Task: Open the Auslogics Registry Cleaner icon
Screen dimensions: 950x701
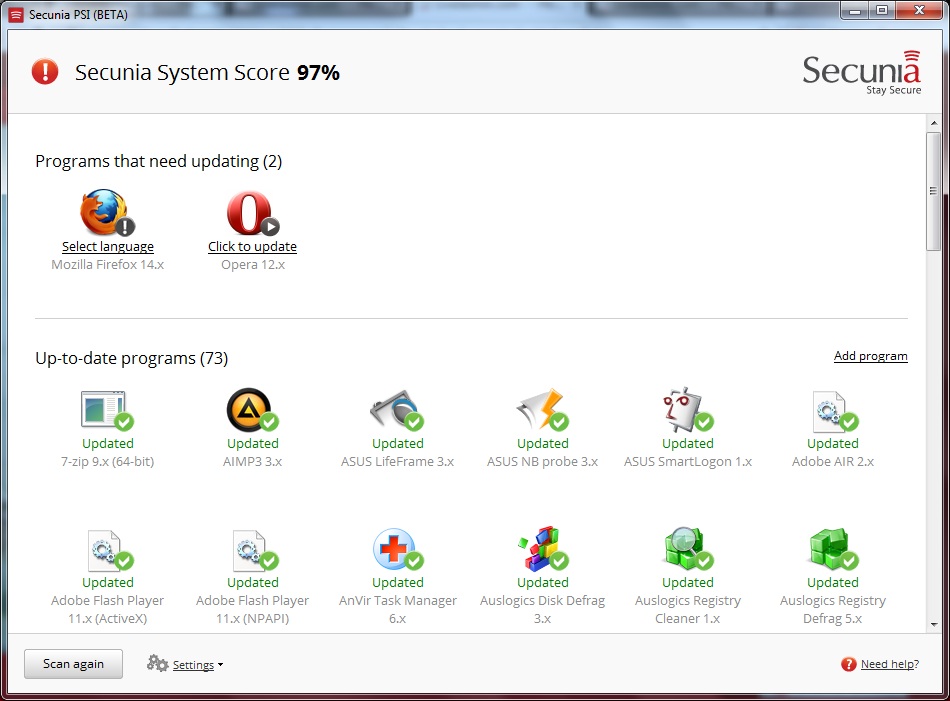Action: coord(688,549)
